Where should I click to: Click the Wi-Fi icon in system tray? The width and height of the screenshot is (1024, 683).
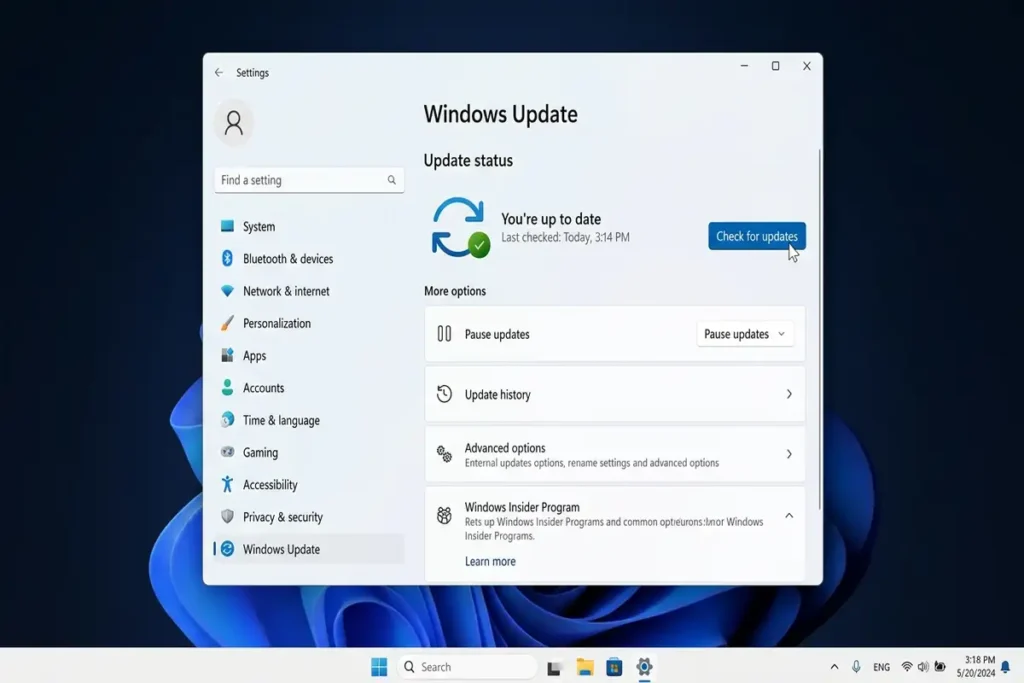[x=906, y=667]
